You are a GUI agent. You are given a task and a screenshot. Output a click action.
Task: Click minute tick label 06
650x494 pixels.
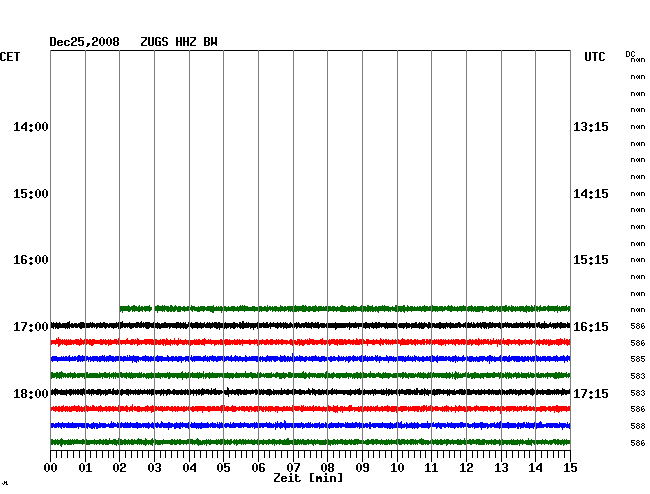[x=258, y=468]
